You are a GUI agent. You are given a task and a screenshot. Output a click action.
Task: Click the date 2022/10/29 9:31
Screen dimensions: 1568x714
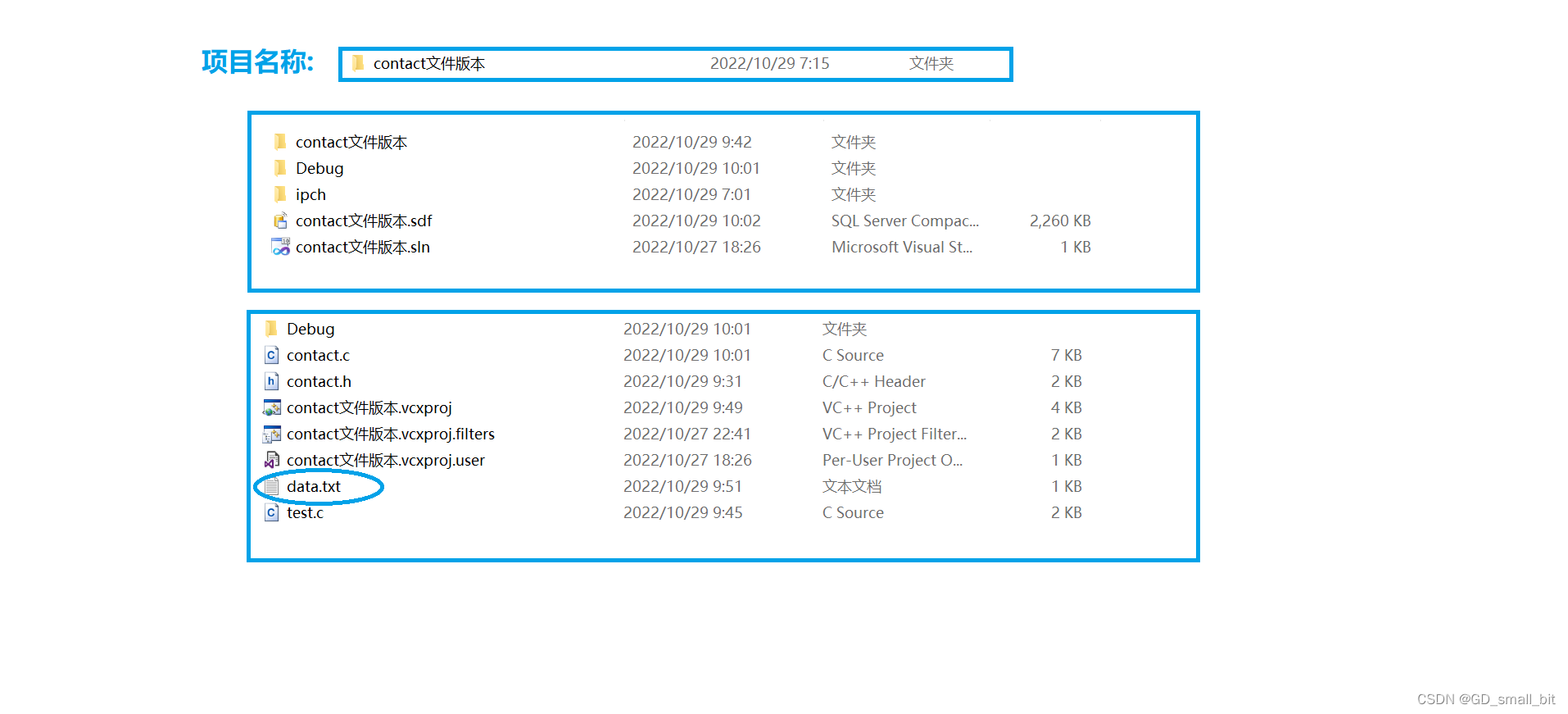pos(683,381)
